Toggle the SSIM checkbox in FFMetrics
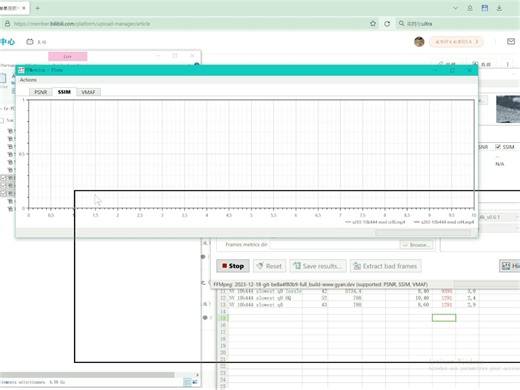Image resolution: width=520 pixels, height=390 pixels. pyautogui.click(x=498, y=147)
